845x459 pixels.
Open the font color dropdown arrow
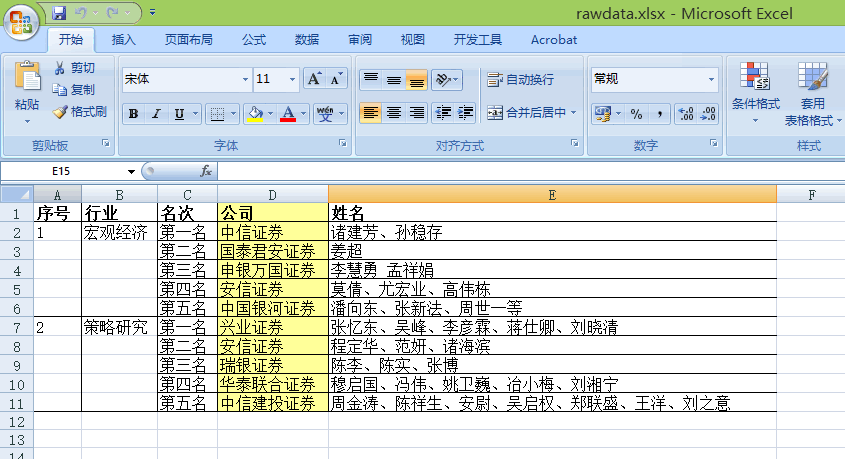pyautogui.click(x=303, y=114)
